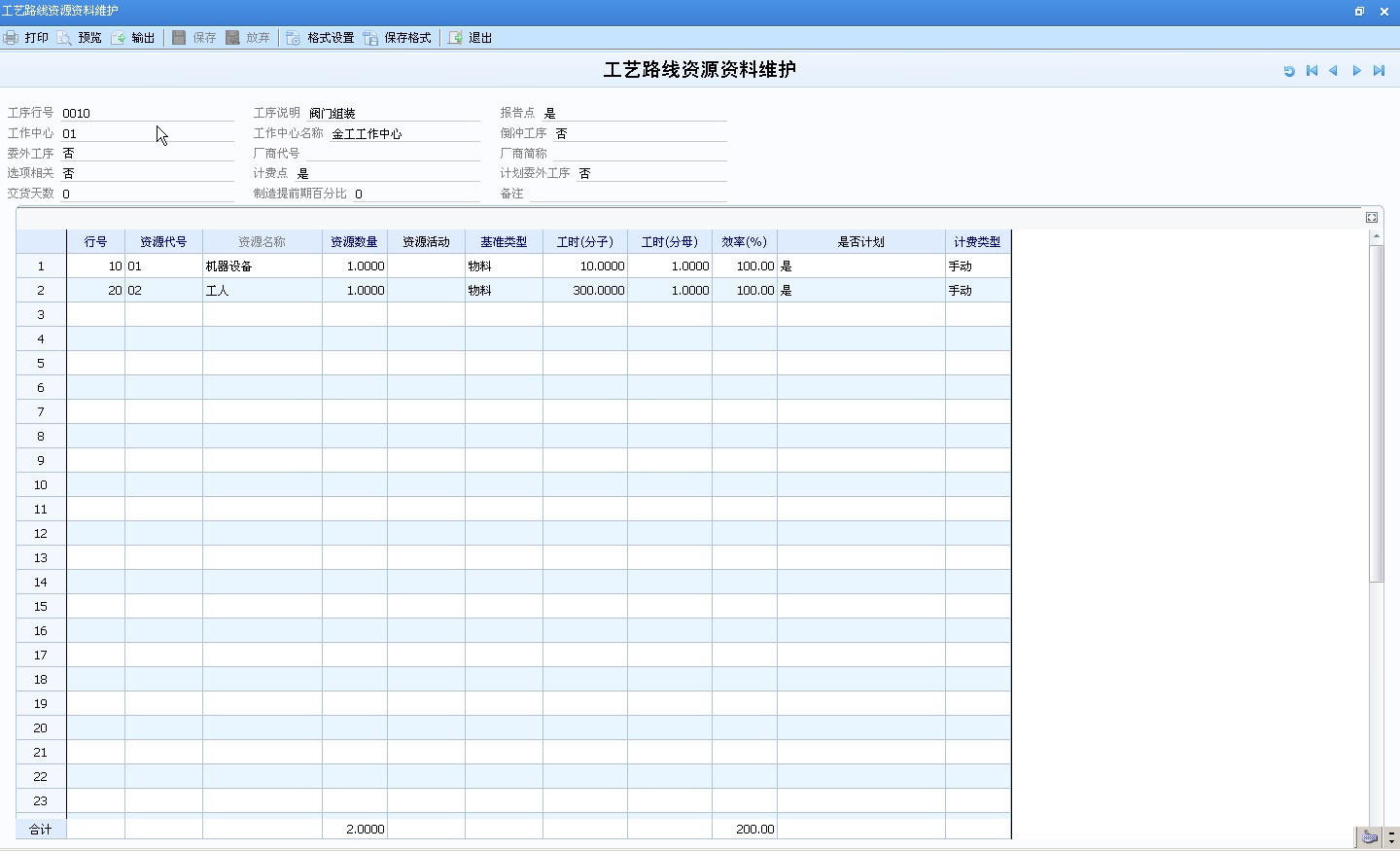This screenshot has width=1400, height=851.
Task: Click the keyboard input method icon
Action: click(1370, 836)
